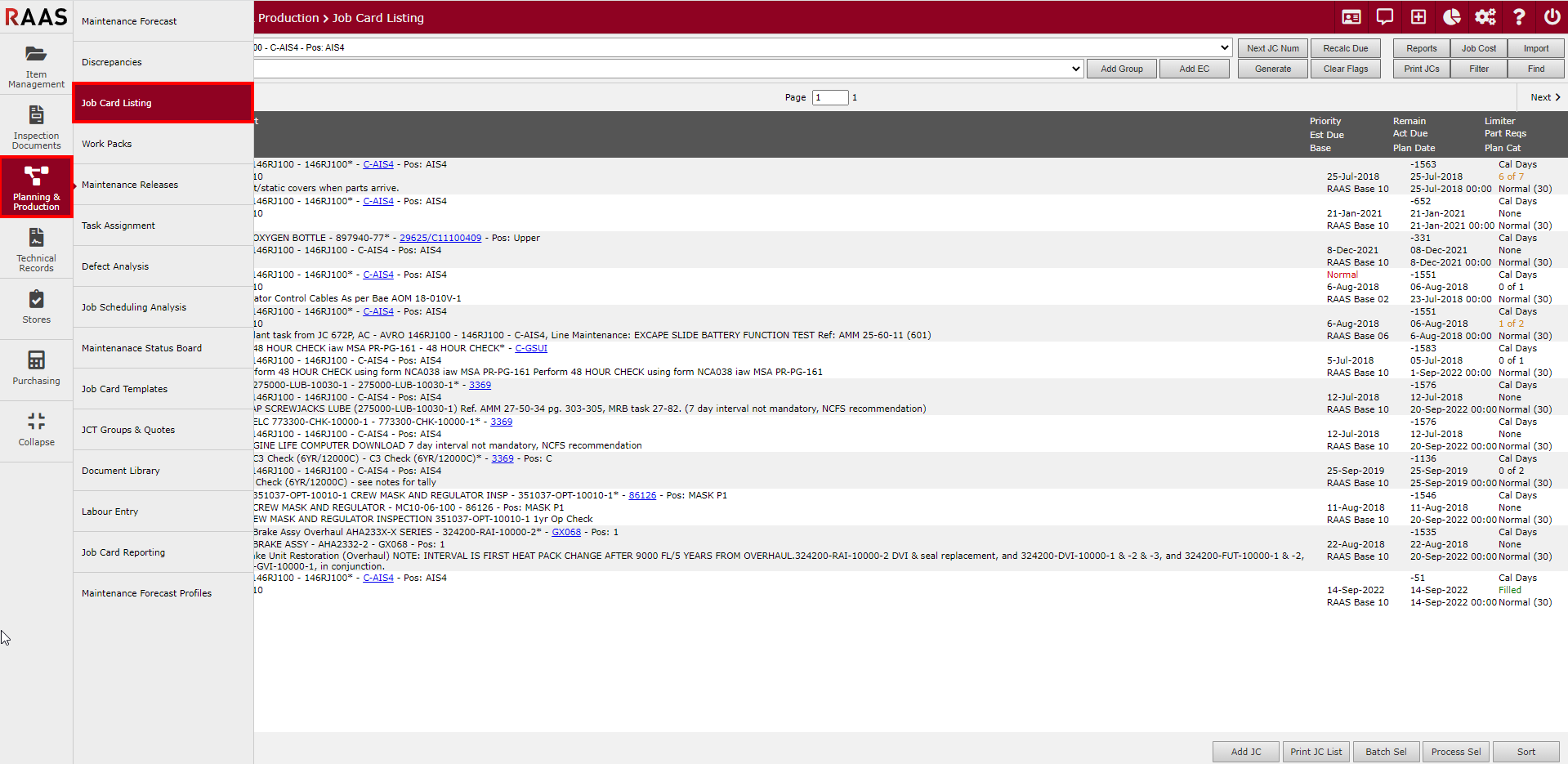The width and height of the screenshot is (1568, 764).
Task: Click the help question mark icon
Action: pyautogui.click(x=1518, y=17)
